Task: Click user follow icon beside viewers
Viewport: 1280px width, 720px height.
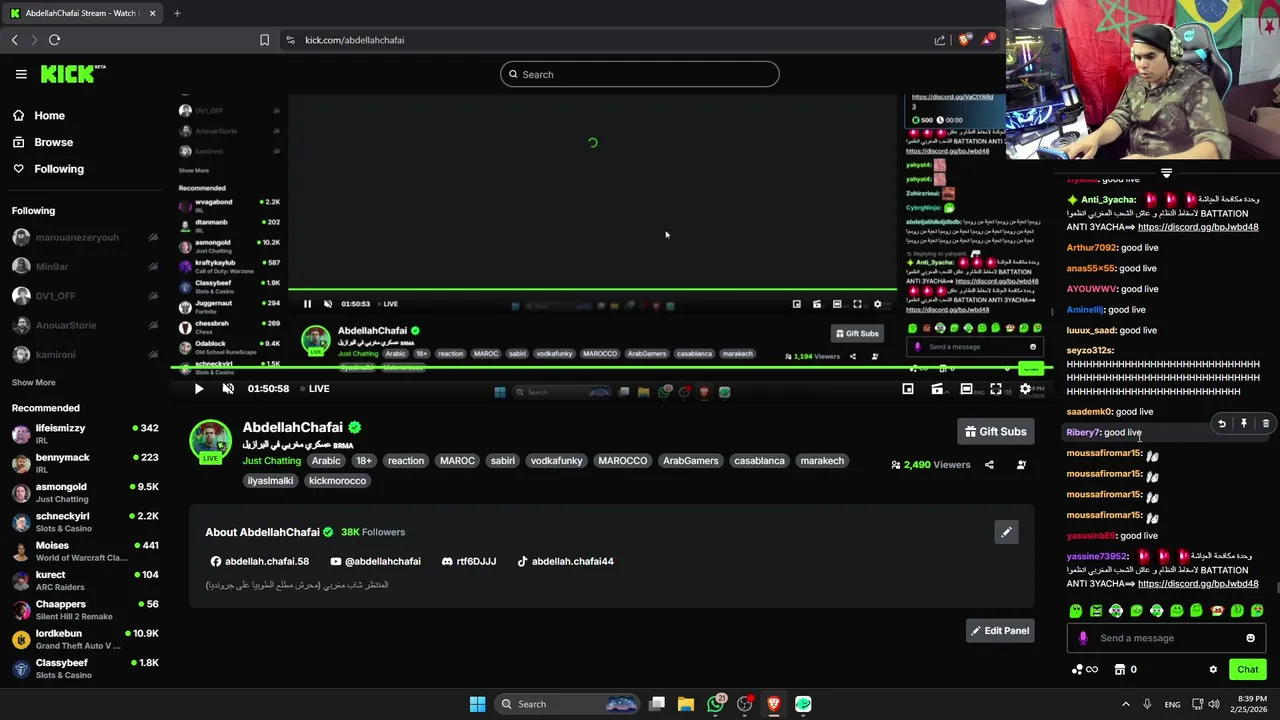Action: point(1021,465)
